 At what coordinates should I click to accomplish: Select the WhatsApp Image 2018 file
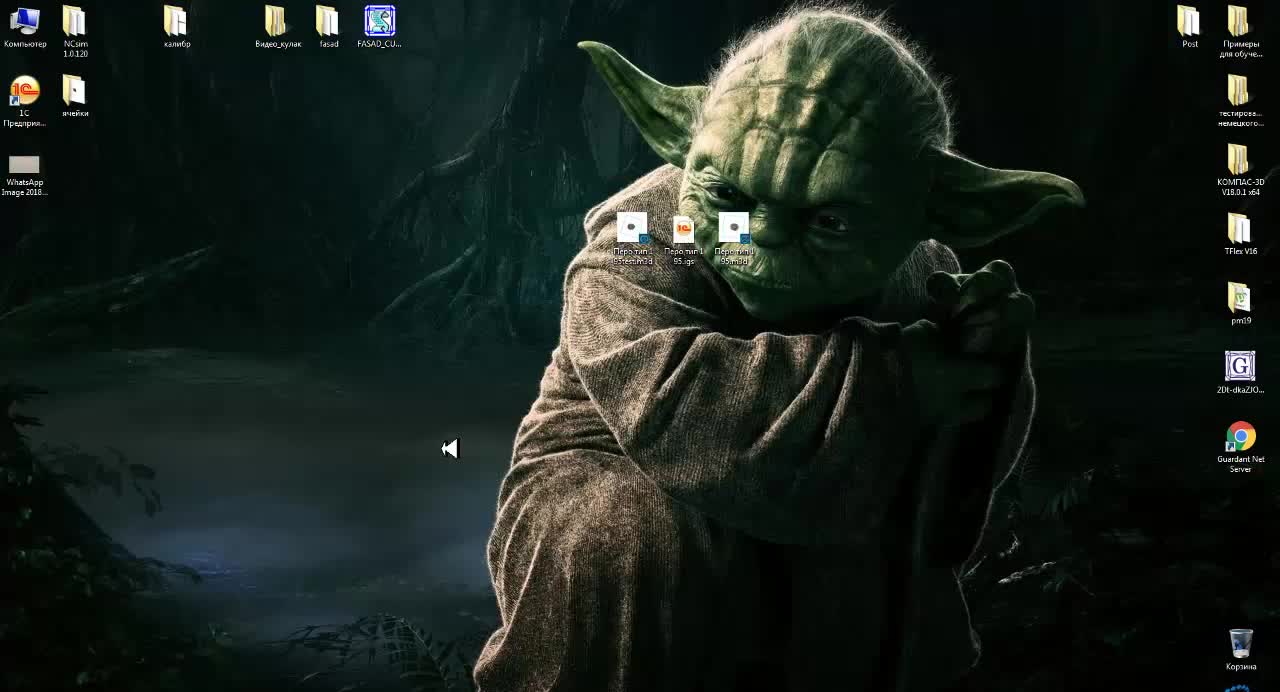24,176
